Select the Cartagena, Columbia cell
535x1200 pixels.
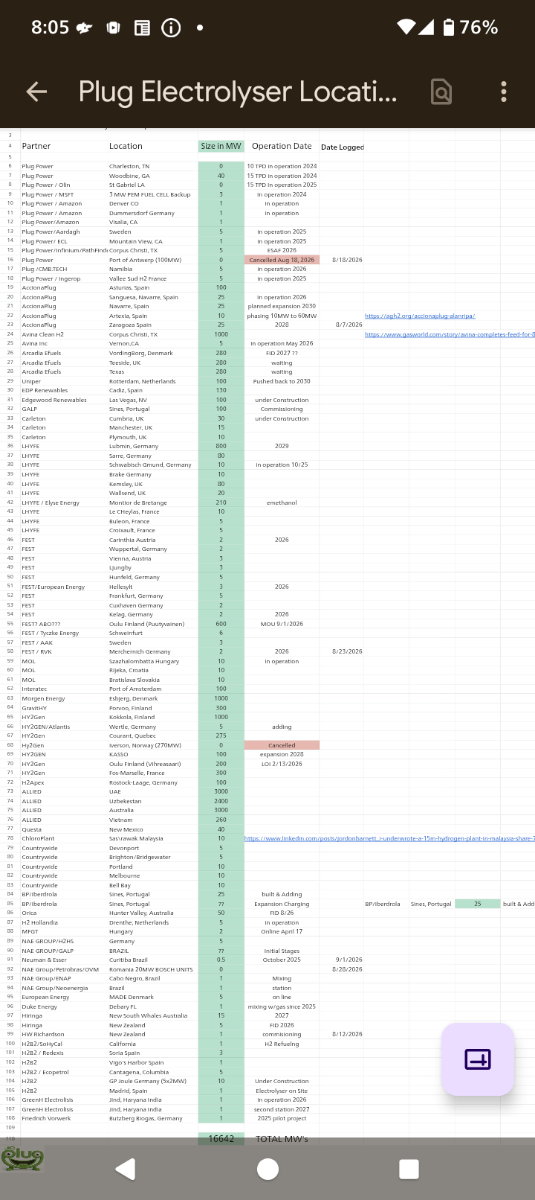(x=141, y=1071)
